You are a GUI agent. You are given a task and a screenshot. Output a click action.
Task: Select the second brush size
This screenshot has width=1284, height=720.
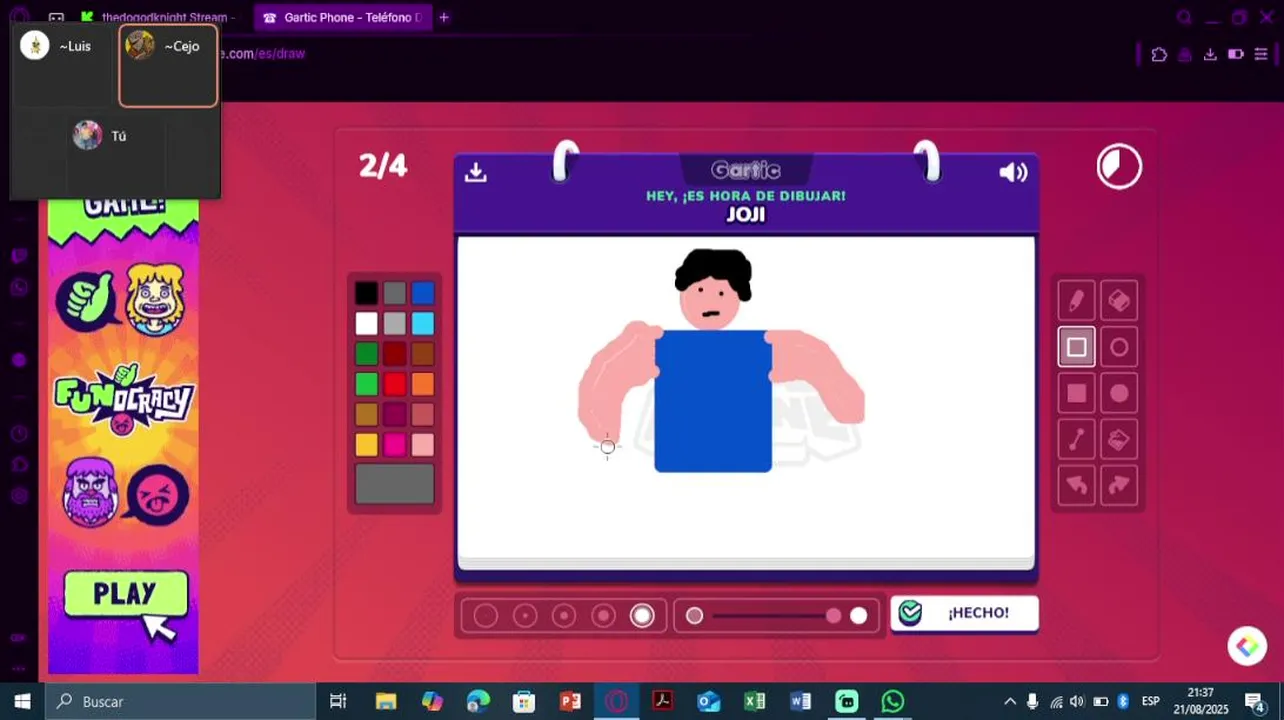click(x=525, y=616)
